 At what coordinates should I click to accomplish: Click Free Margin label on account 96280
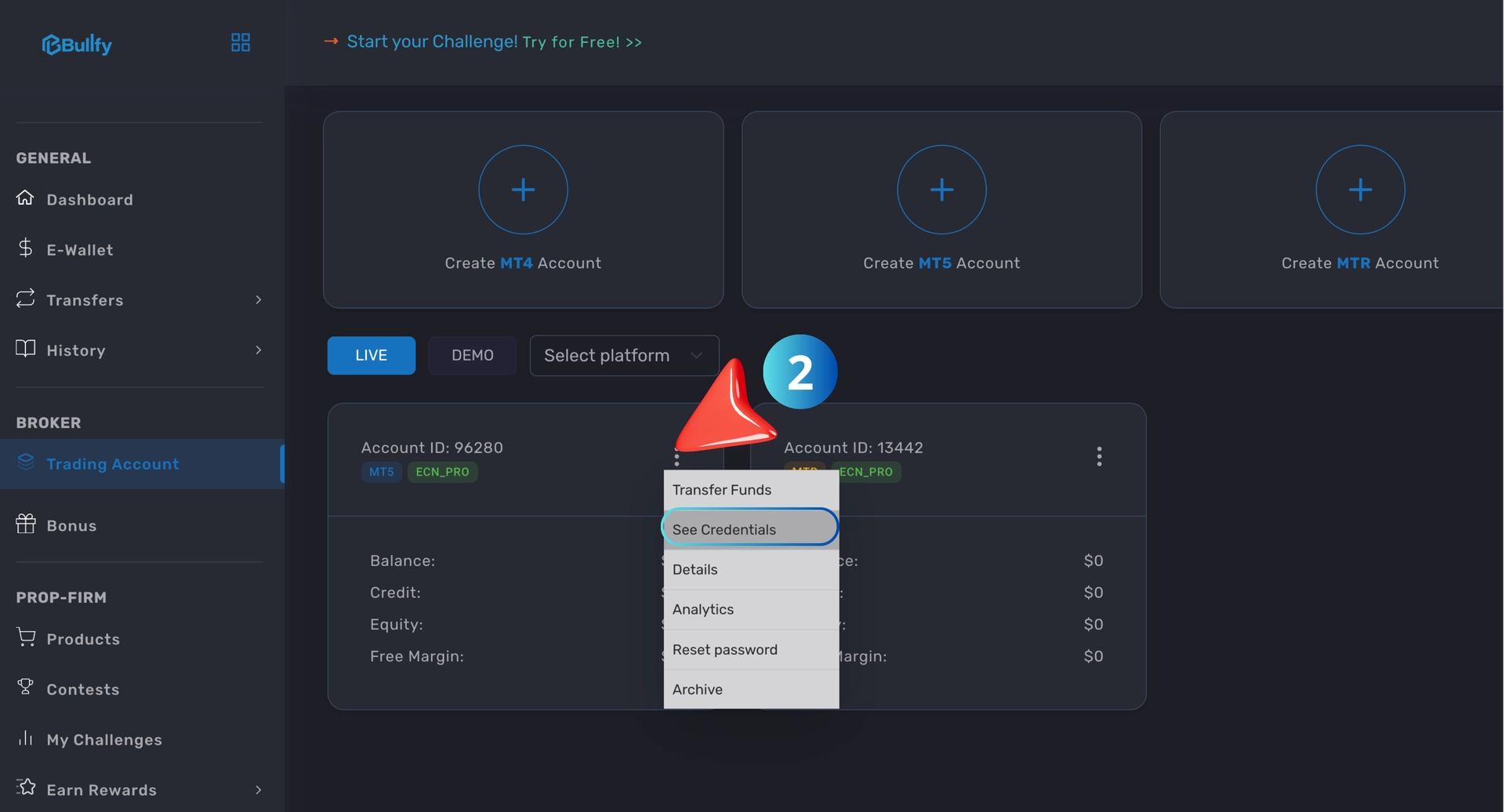pos(416,656)
